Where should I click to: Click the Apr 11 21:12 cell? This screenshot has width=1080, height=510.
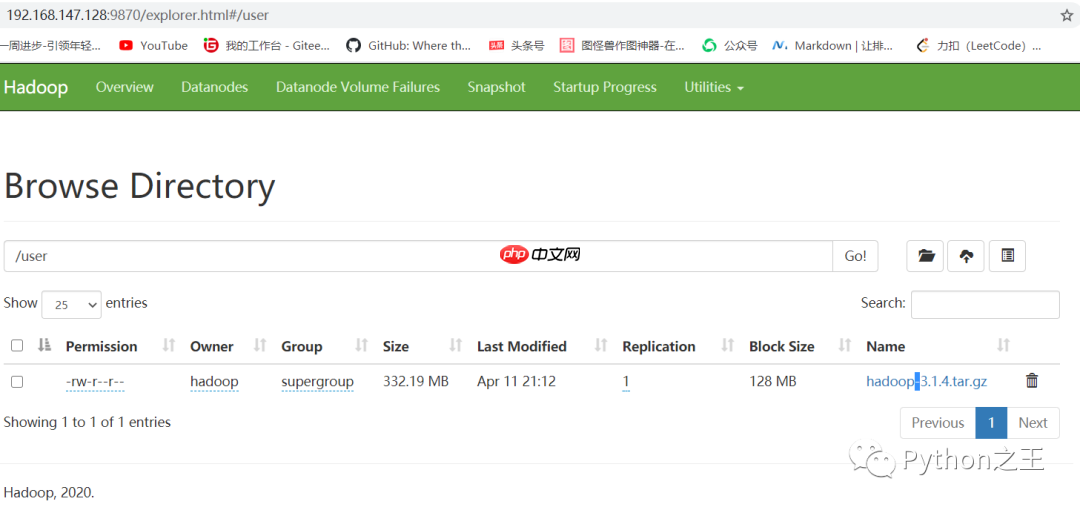tap(517, 381)
